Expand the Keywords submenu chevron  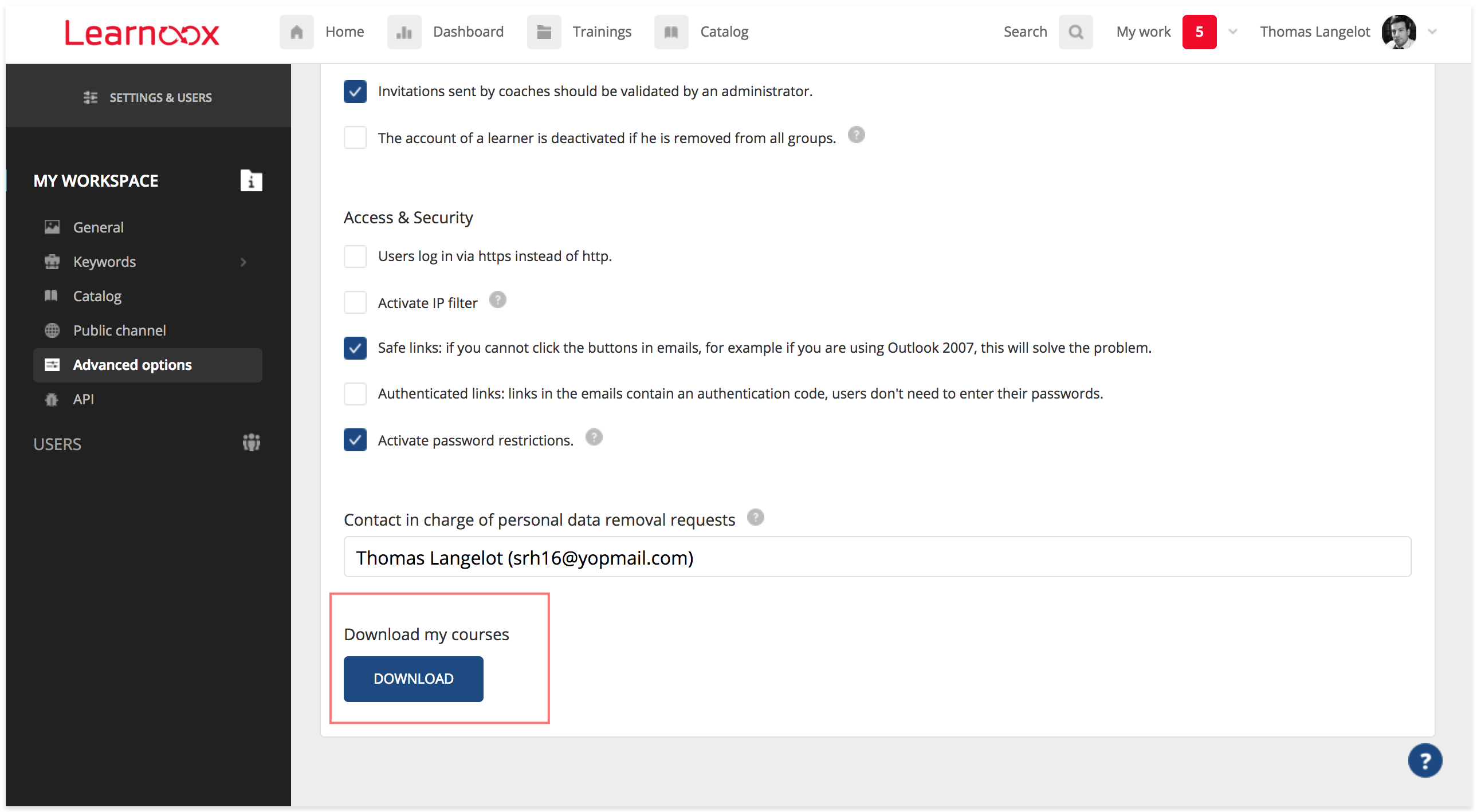(243, 262)
